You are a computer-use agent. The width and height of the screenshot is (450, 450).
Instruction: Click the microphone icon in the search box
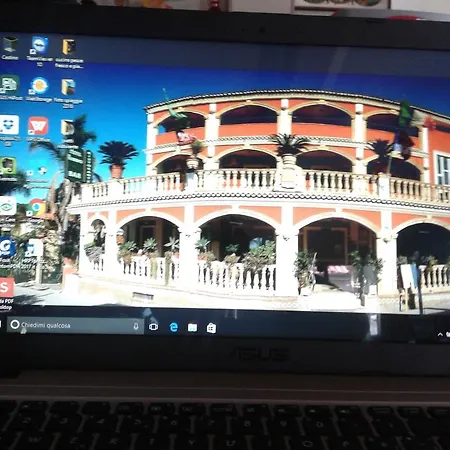click(x=136, y=326)
